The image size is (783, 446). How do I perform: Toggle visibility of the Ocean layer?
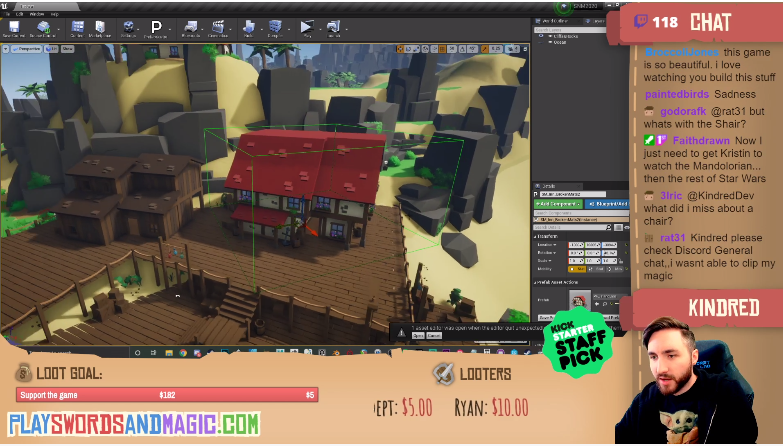pos(541,42)
